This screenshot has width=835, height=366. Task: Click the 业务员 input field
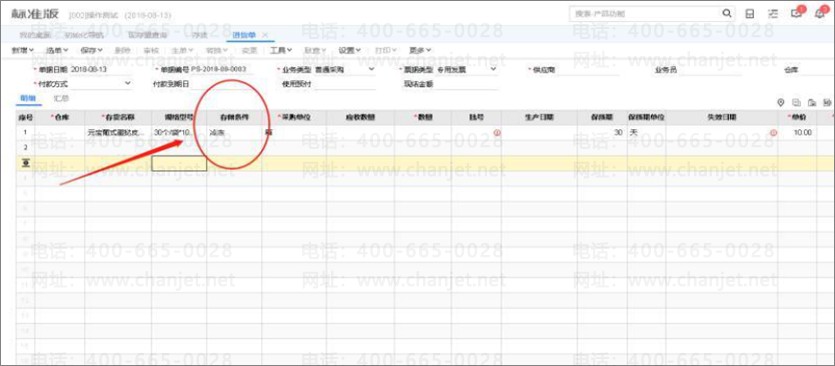[711, 70]
